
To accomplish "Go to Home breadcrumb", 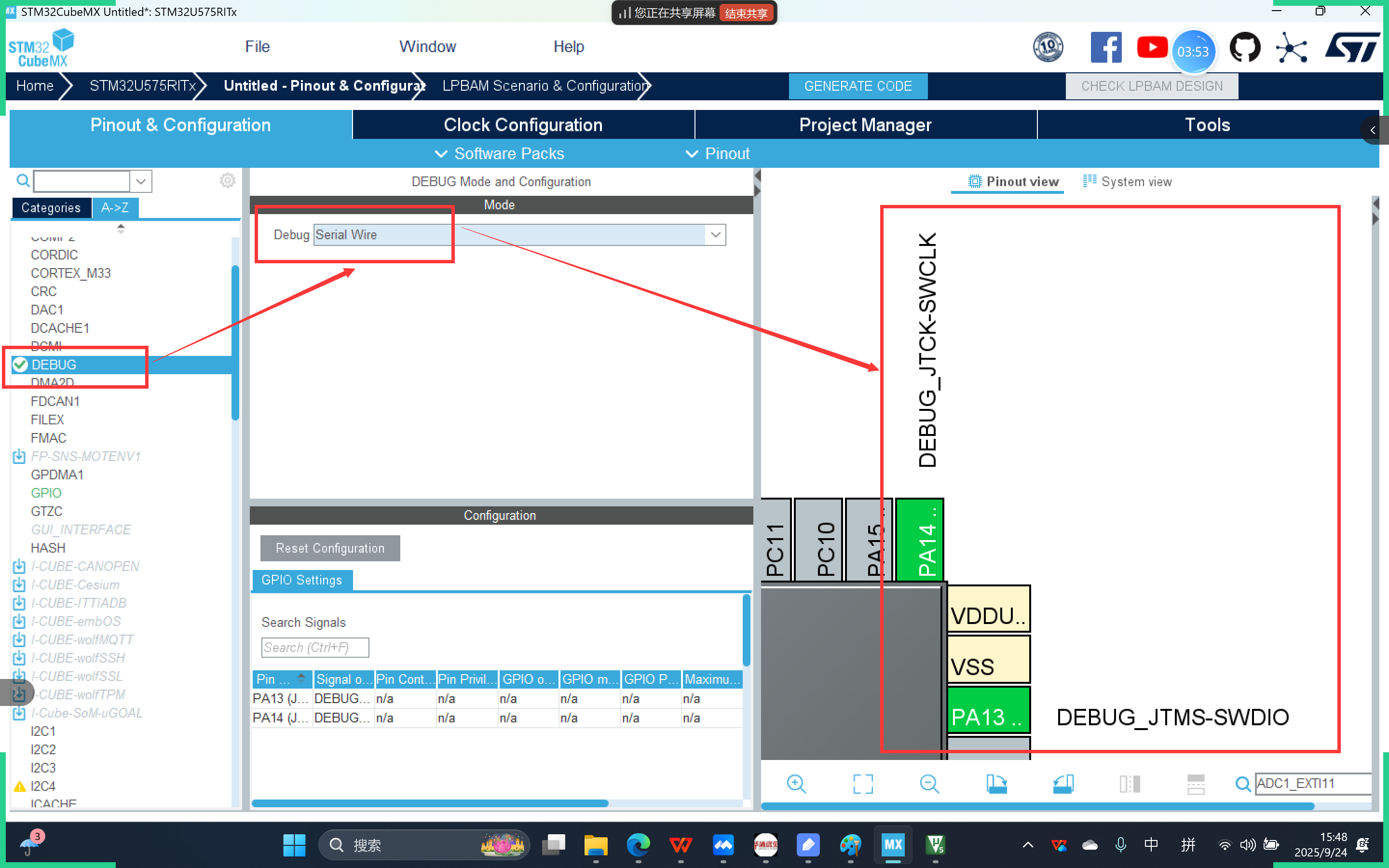I will [x=34, y=85].
